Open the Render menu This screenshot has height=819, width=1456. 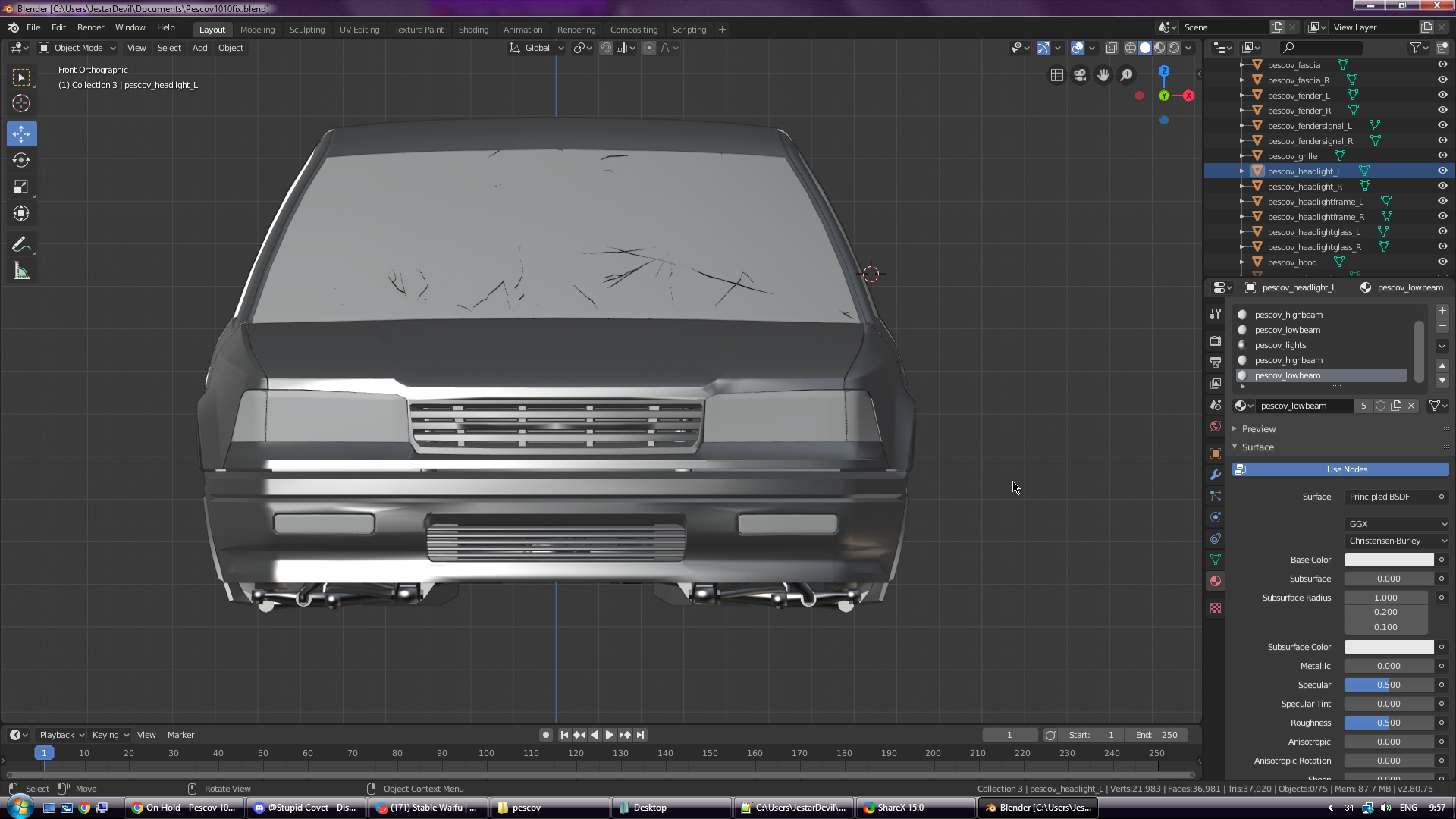click(x=90, y=27)
